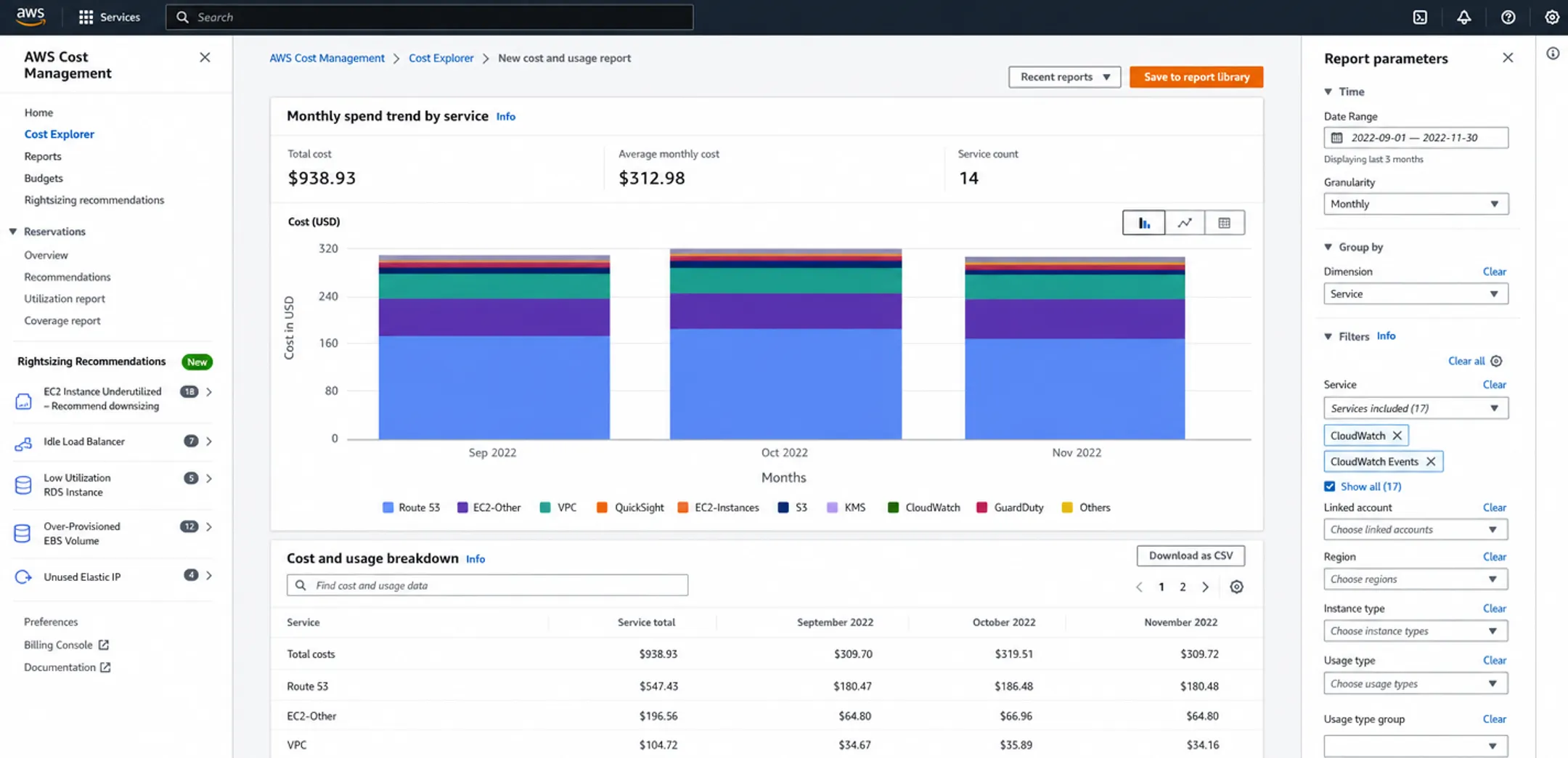
Task: Collapse the Group by section
Action: (x=1328, y=247)
